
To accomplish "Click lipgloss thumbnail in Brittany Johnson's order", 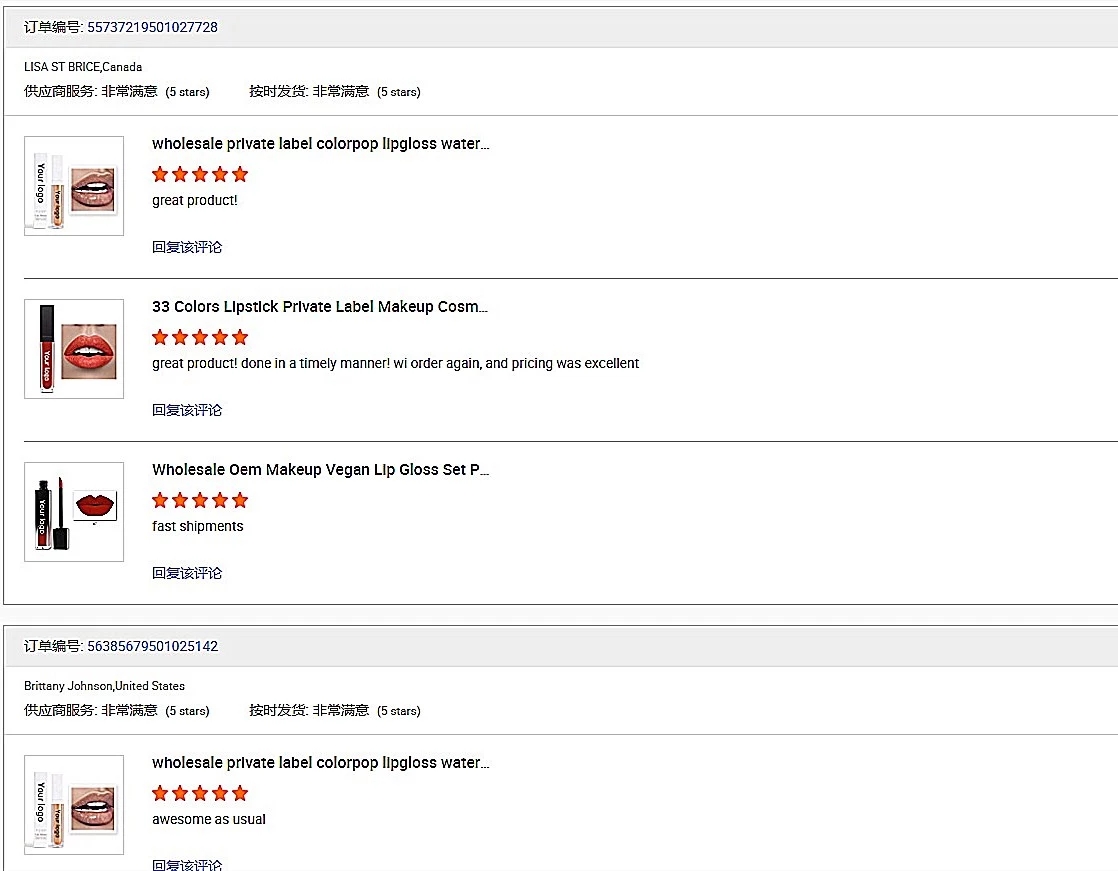I will (74, 805).
